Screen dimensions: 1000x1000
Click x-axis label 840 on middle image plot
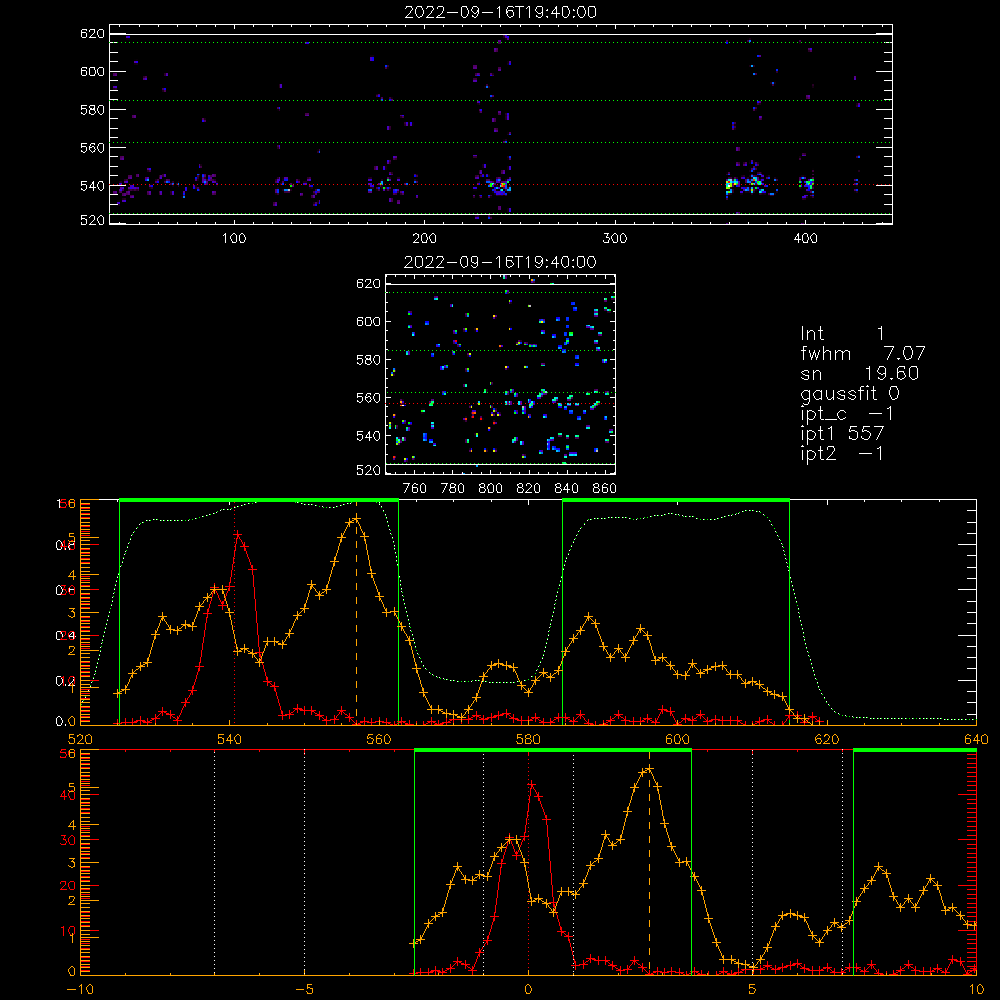tap(566, 489)
